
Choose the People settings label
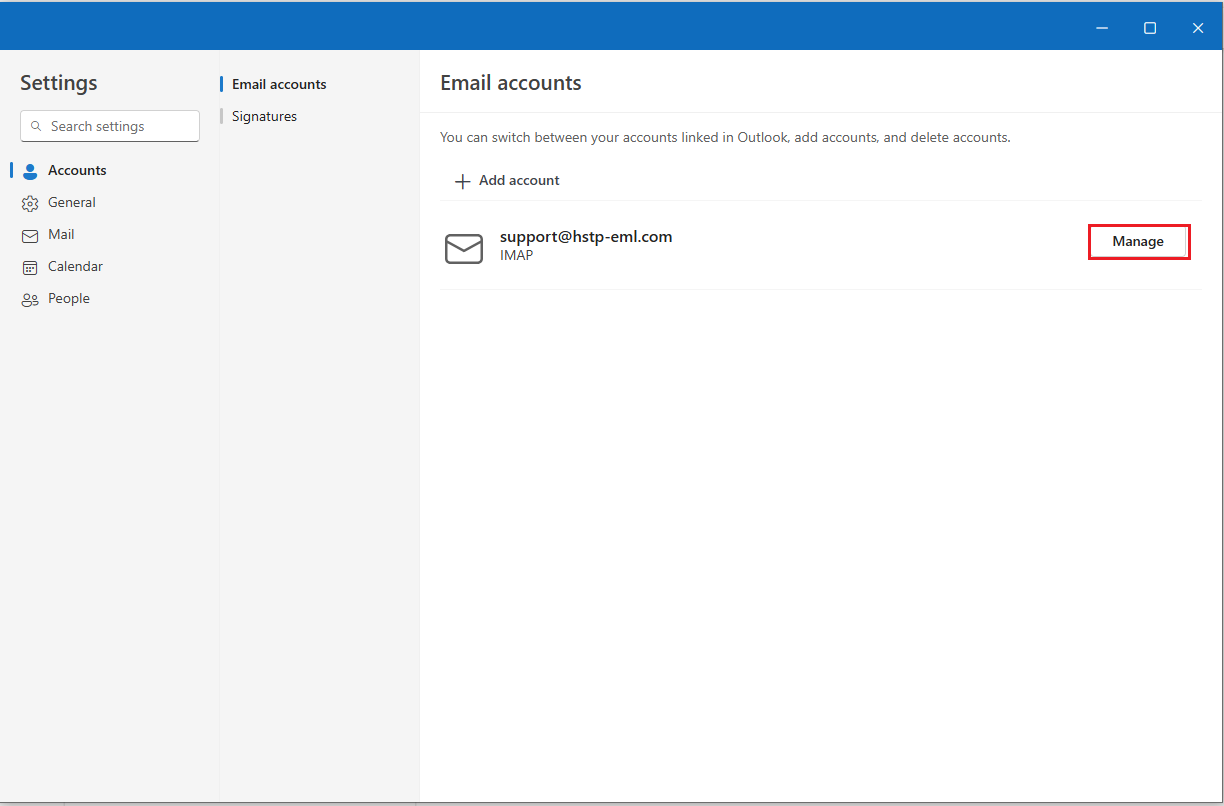(x=69, y=299)
